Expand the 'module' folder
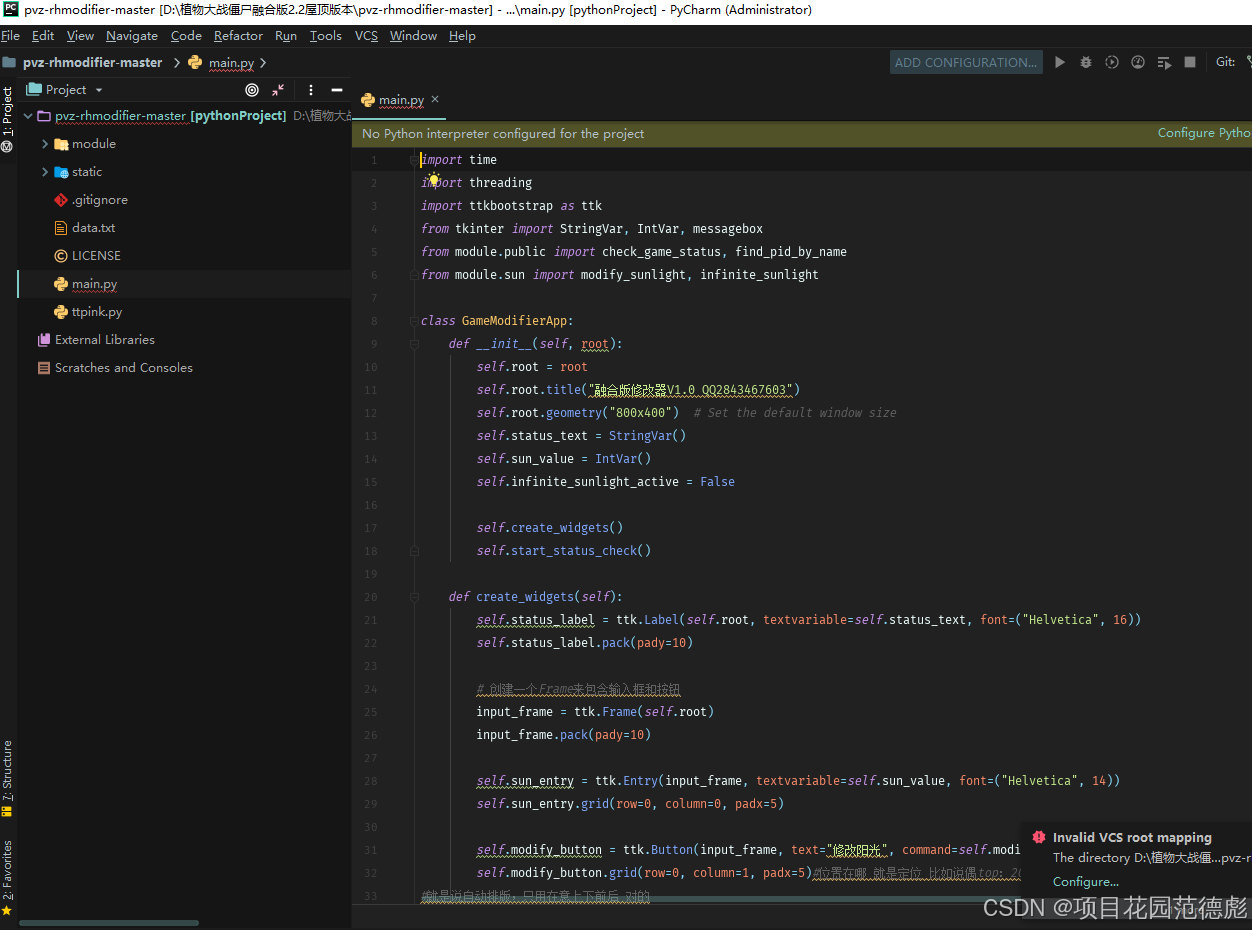Screen dimensions: 1252x930 [x=45, y=143]
